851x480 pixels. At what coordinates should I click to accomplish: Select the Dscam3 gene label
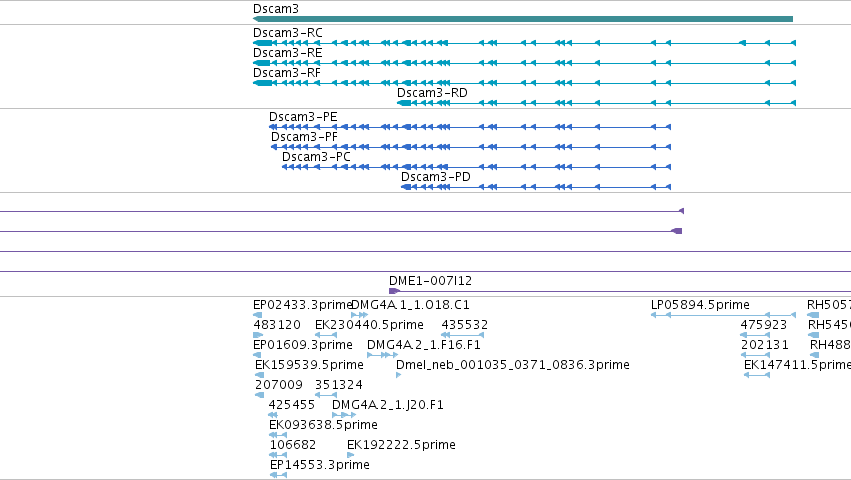276,9
